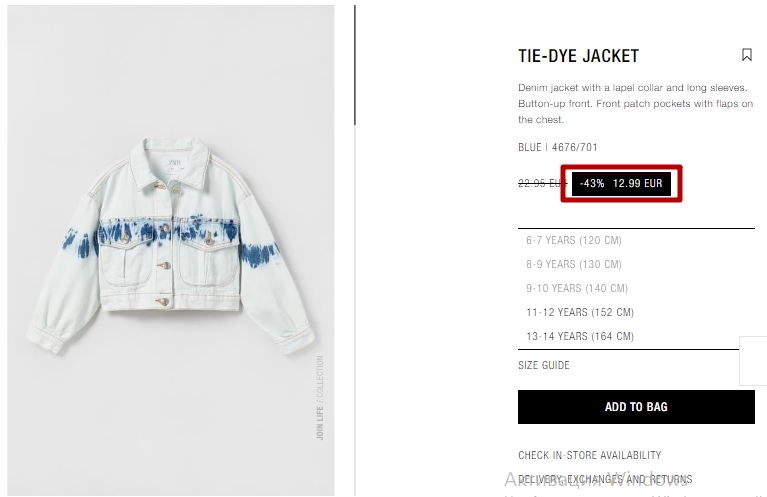The height and width of the screenshot is (497, 767).
Task: Open Delivery, Exchanges and Returns info
Action: pyautogui.click(x=605, y=479)
